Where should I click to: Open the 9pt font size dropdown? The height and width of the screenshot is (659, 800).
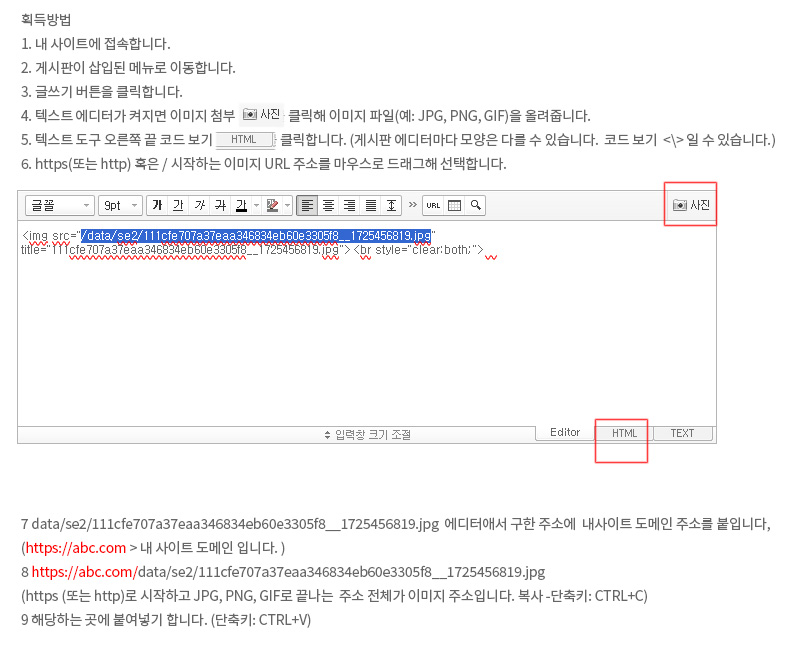(120, 205)
